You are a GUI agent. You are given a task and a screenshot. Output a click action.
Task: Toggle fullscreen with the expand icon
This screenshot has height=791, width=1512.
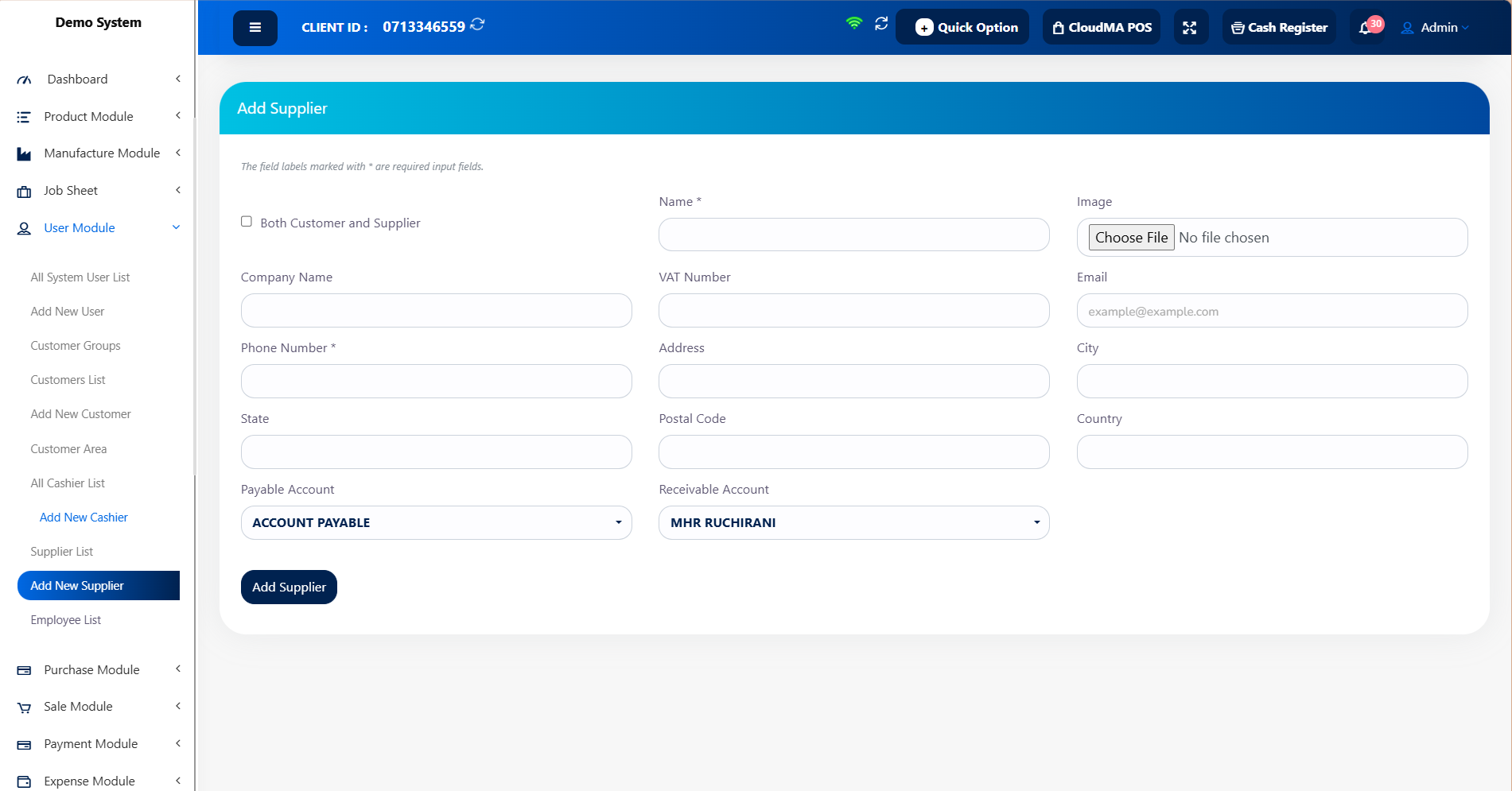(1190, 27)
